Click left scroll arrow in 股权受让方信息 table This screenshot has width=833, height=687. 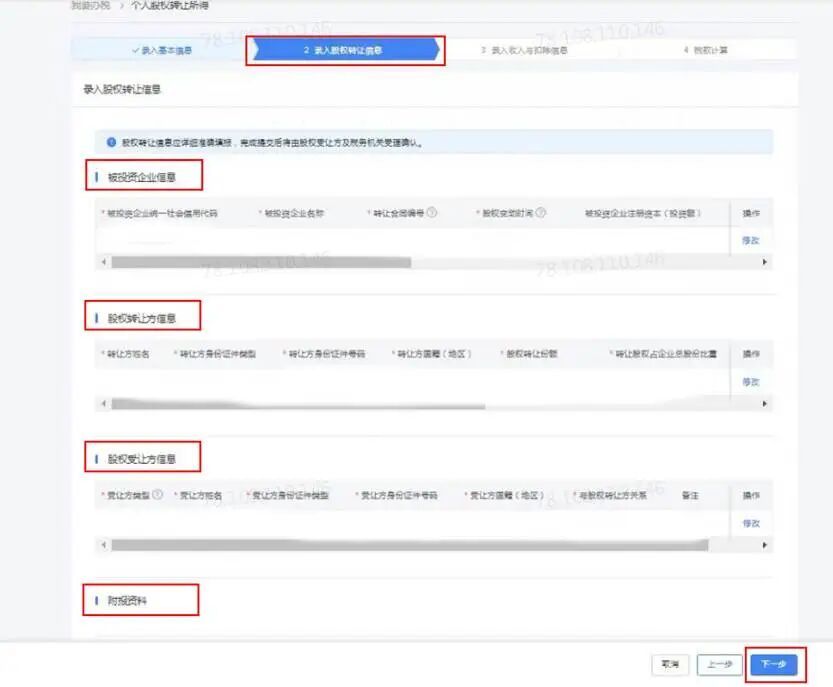pyautogui.click(x=104, y=545)
